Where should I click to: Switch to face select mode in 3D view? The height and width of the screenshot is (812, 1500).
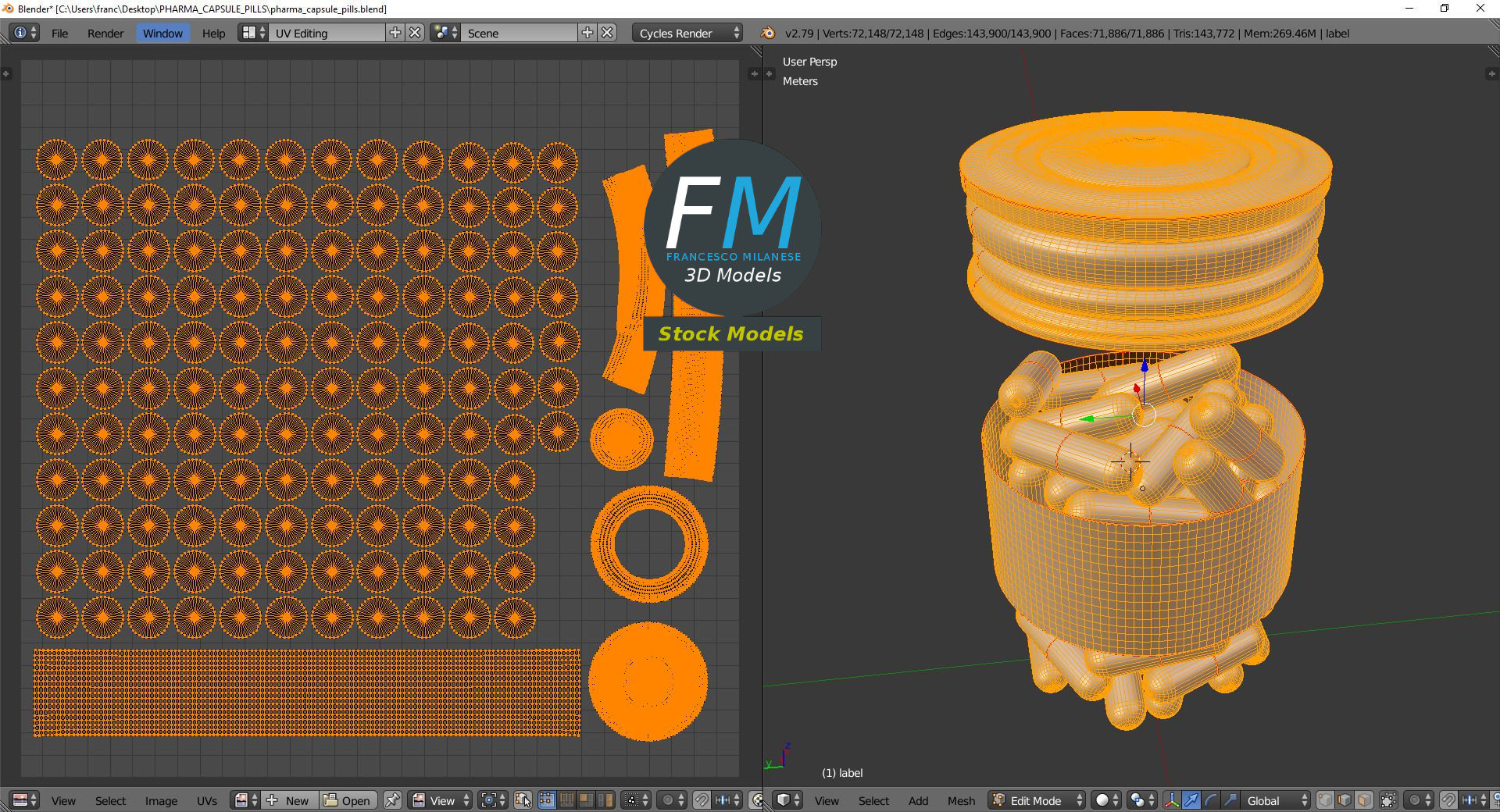point(1364,800)
